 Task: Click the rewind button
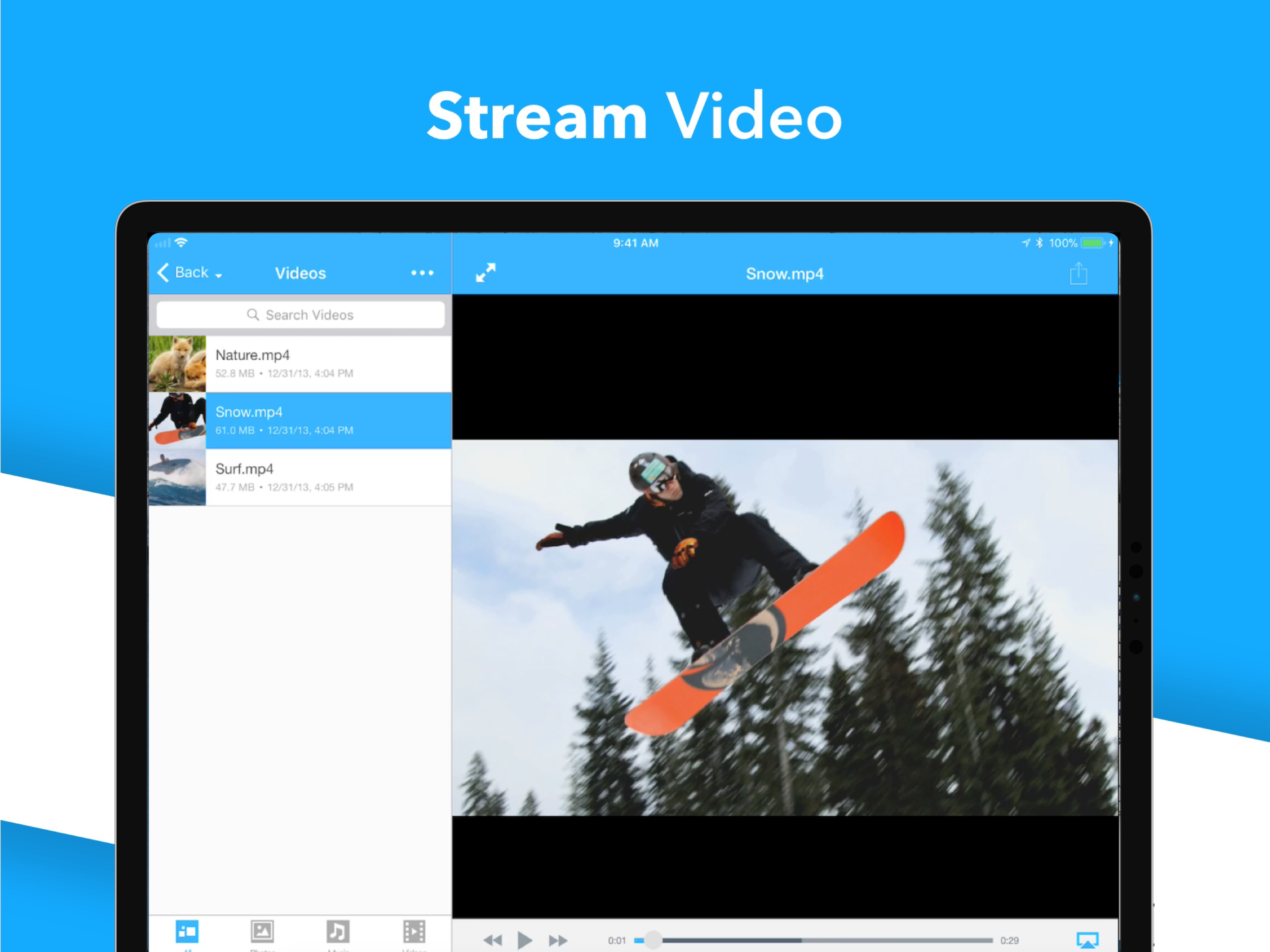tap(492, 940)
